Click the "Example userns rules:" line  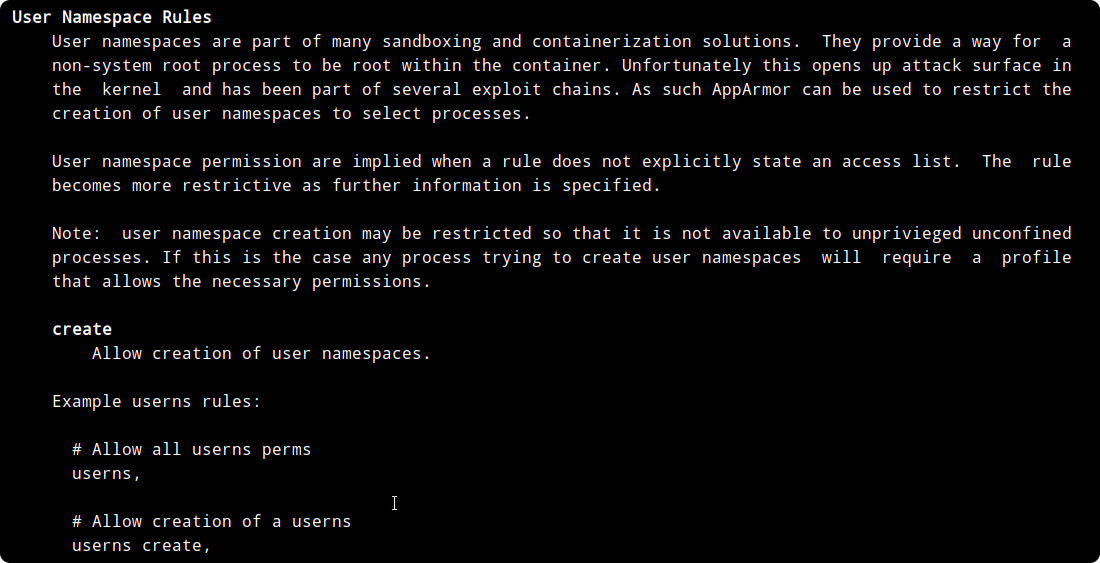[x=156, y=401]
